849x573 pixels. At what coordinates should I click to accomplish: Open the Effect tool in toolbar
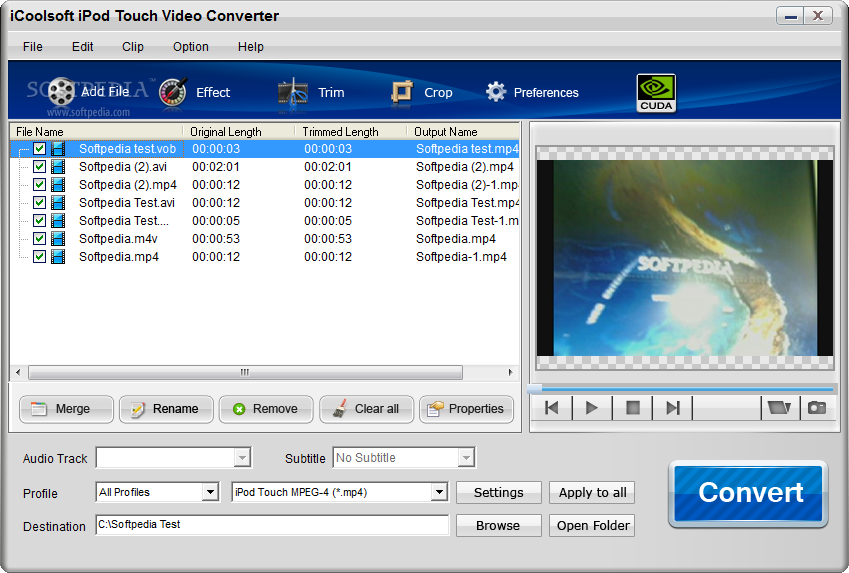195,92
